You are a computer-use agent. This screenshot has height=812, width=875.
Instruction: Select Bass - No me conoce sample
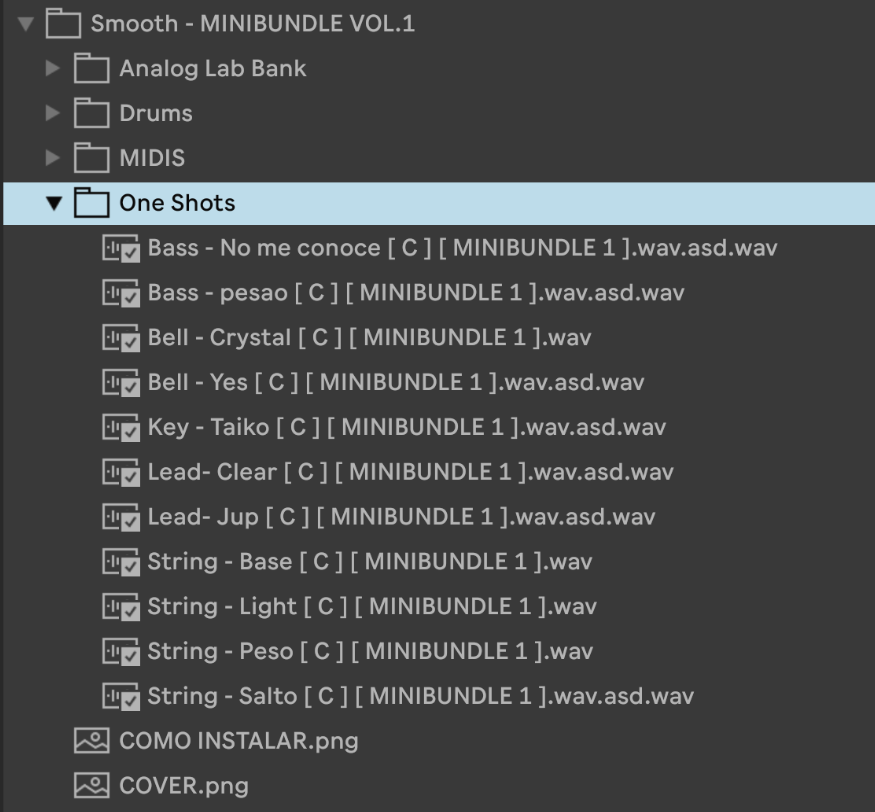click(462, 248)
